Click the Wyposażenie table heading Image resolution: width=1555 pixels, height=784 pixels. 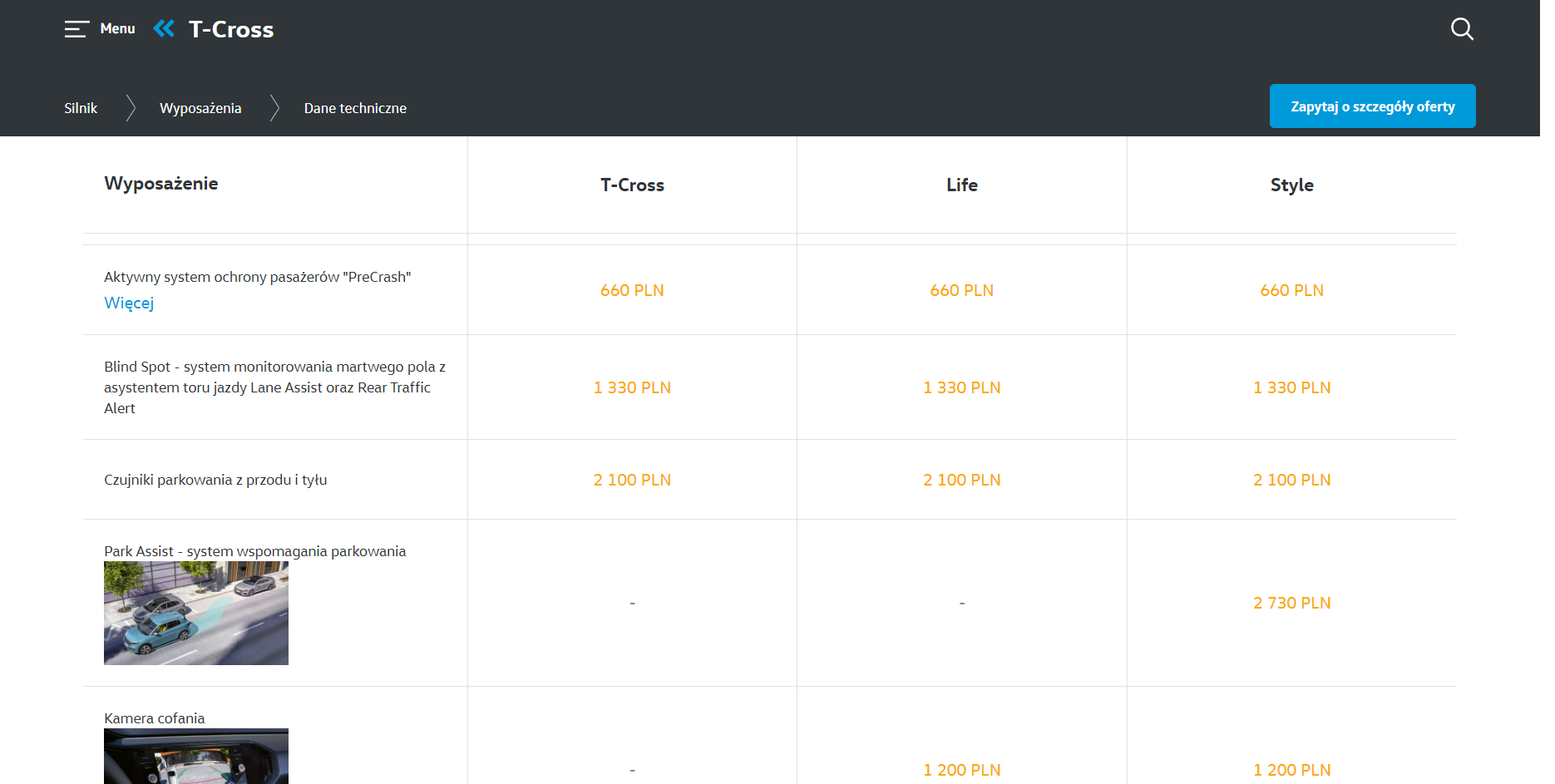tap(161, 184)
